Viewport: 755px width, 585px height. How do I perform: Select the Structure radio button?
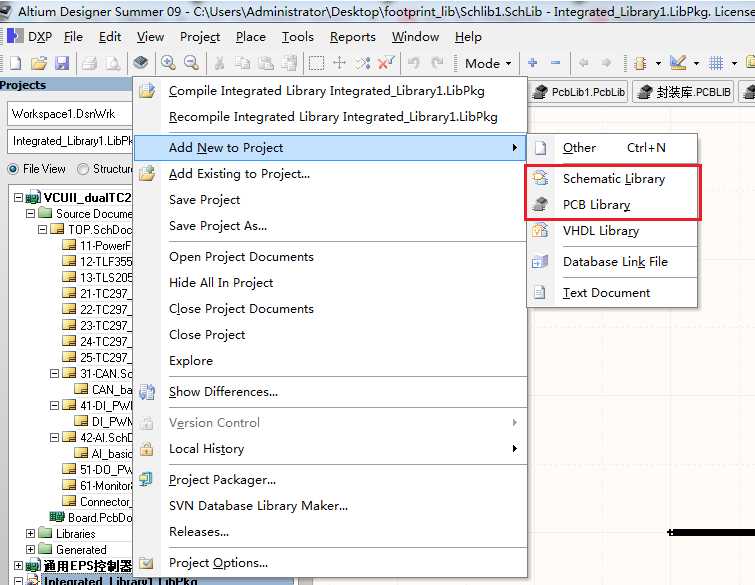pyautogui.click(x=83, y=169)
